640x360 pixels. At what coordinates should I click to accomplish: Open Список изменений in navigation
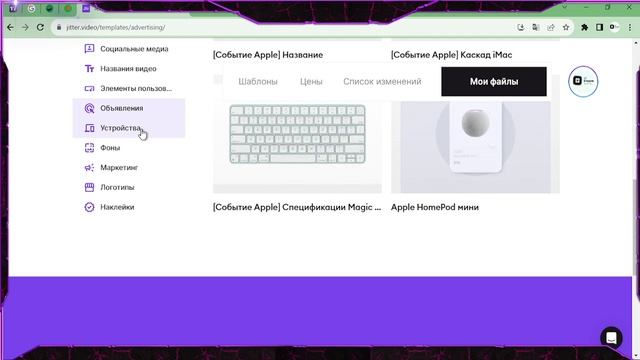pyautogui.click(x=382, y=82)
